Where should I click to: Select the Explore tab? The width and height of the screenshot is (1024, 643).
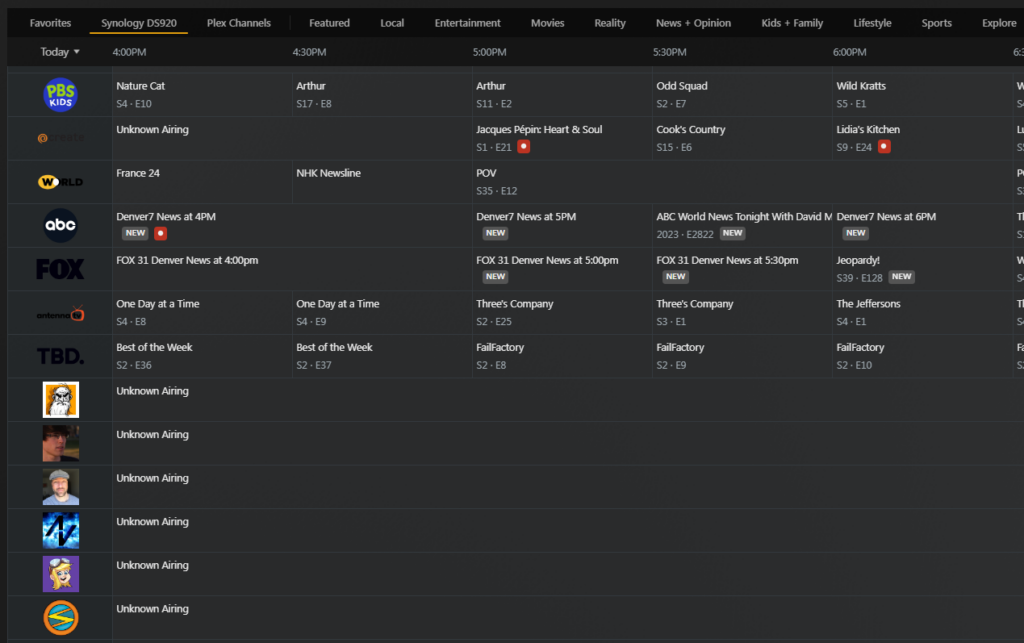(999, 23)
